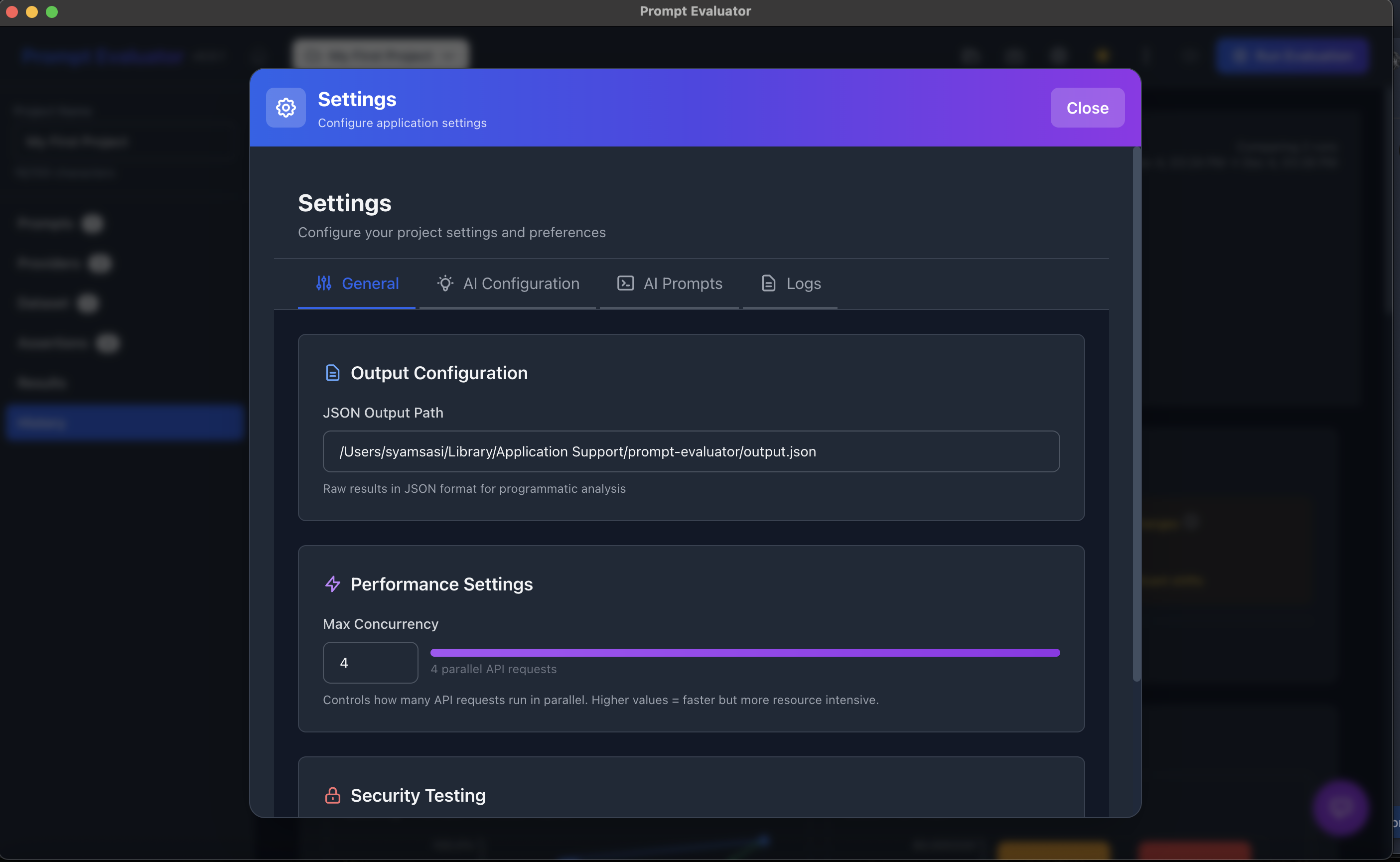Screen dimensions: 1400x862
Task: Click the AI Prompts terminal icon
Action: click(x=625, y=284)
